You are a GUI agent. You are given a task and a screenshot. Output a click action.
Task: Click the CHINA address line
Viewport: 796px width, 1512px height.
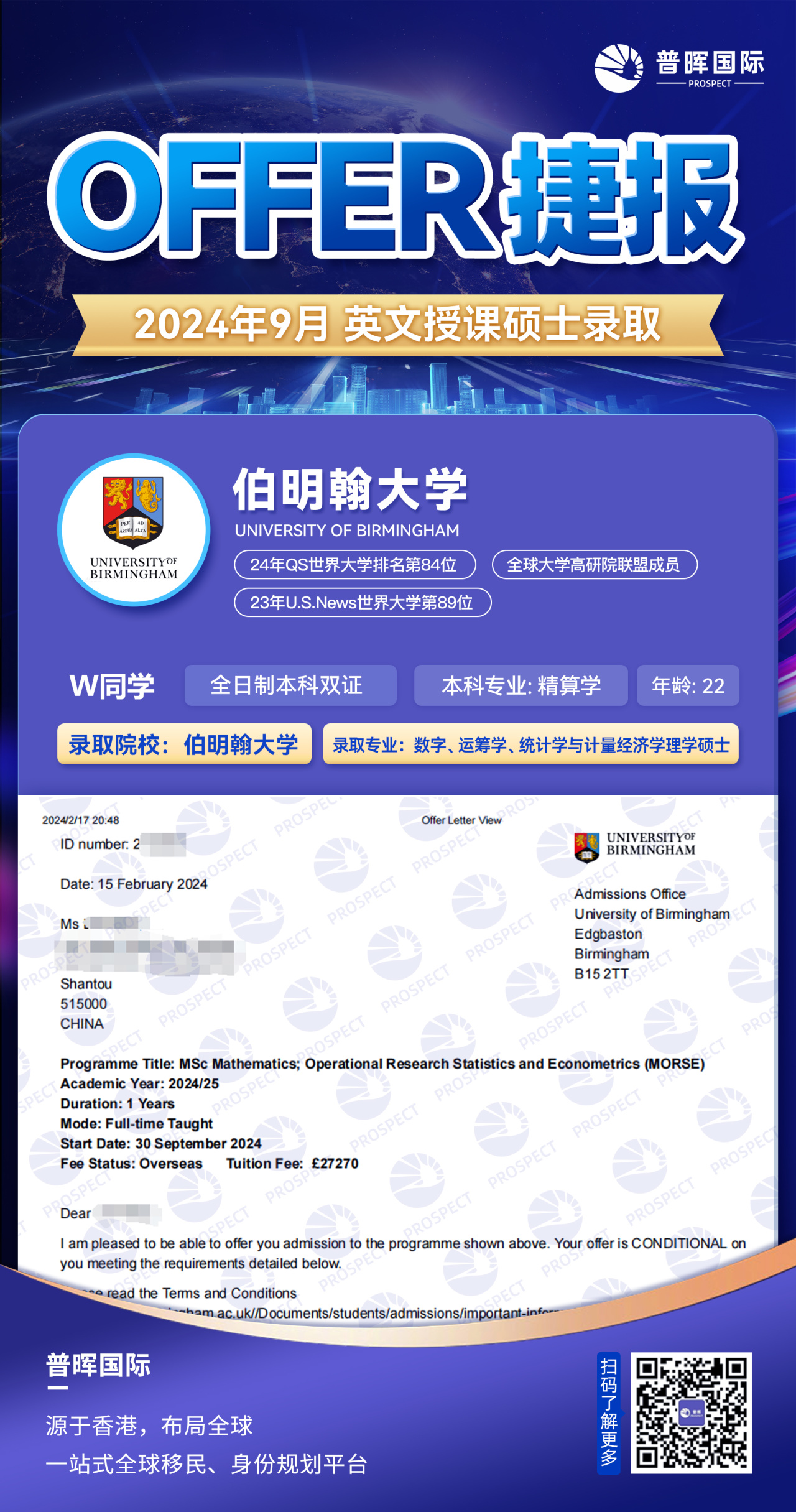pos(81,1024)
